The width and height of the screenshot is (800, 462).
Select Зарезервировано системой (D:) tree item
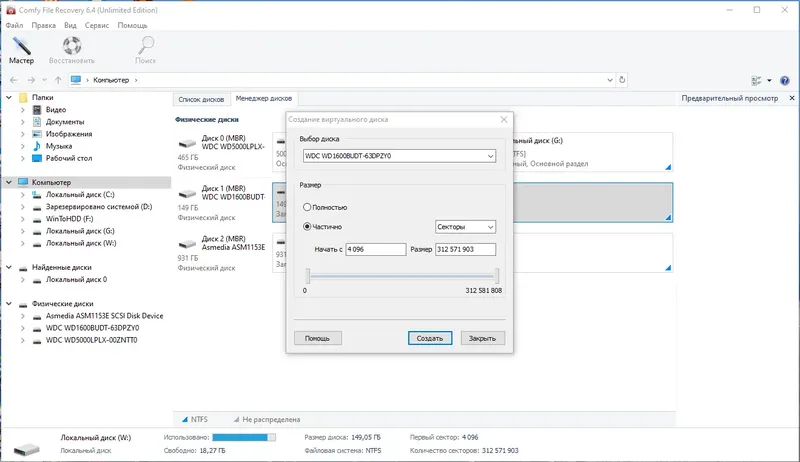click(x=99, y=207)
